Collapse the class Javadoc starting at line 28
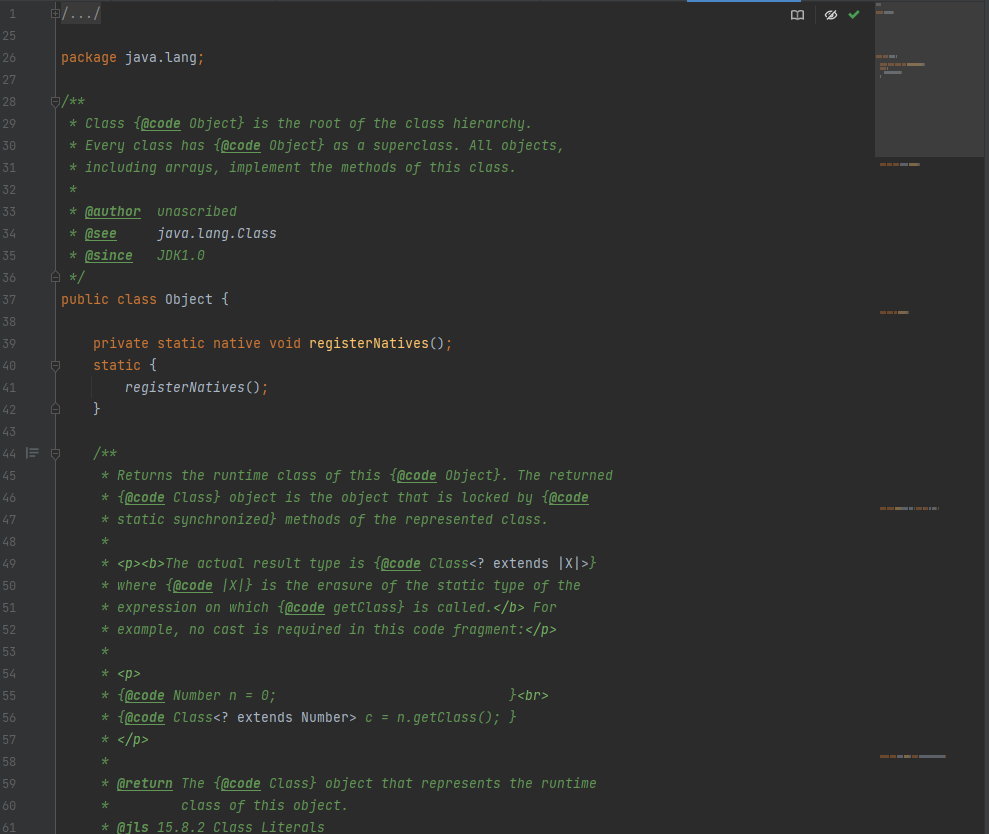 click(55, 101)
